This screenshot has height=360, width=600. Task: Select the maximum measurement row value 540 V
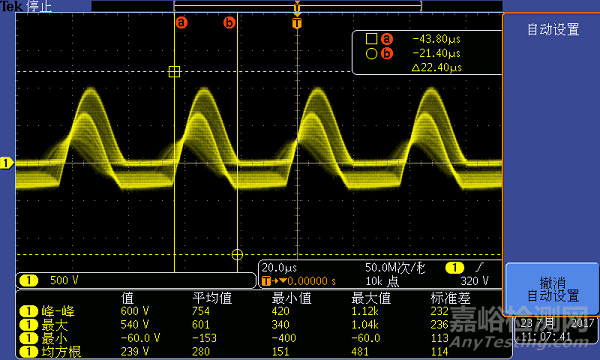135,324
